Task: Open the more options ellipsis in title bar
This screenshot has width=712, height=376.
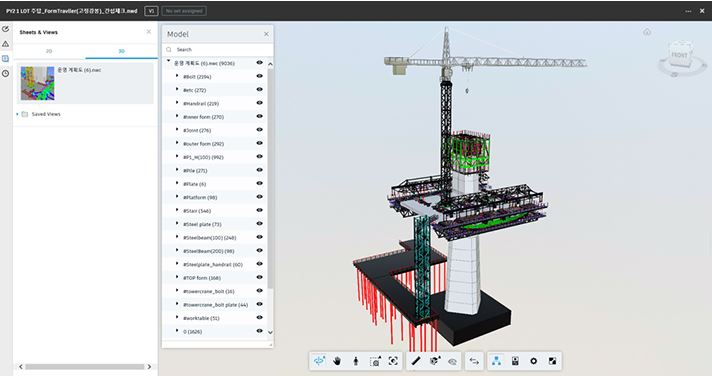Action: tap(688, 11)
